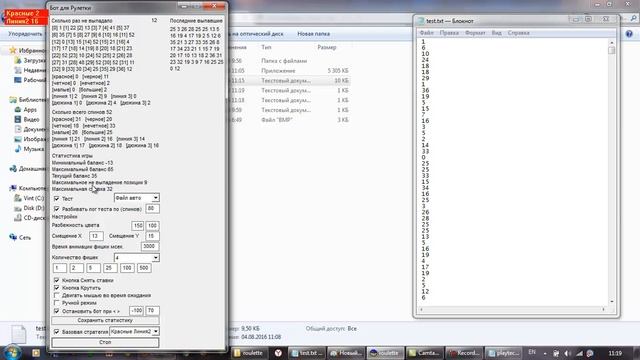The height and width of the screenshot is (360, 640).
Task: Switch to the Recording taskbar button
Action: point(464,353)
